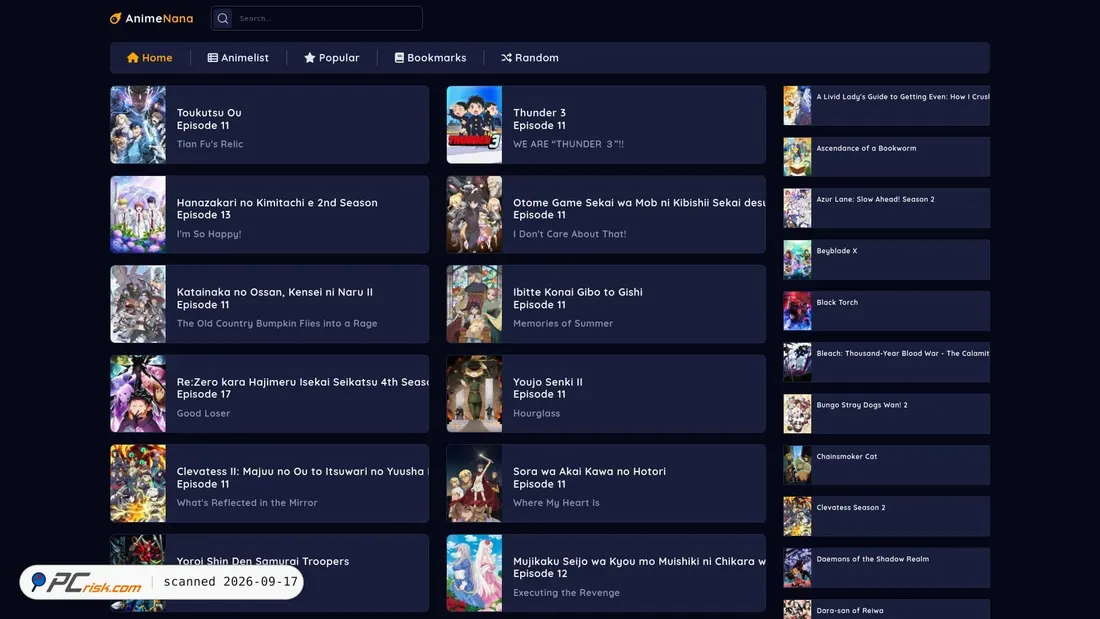Open Clevatess Season 2 sidebar entry
The height and width of the screenshot is (619, 1100).
(886, 516)
